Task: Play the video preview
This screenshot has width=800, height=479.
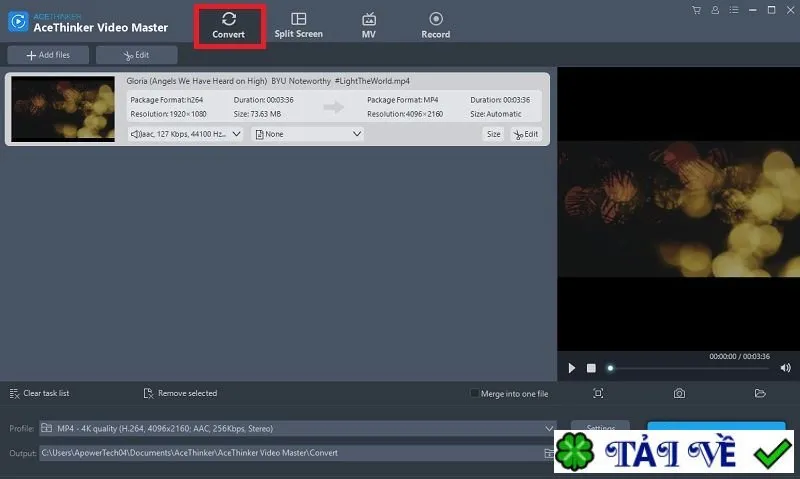Action: (x=571, y=368)
